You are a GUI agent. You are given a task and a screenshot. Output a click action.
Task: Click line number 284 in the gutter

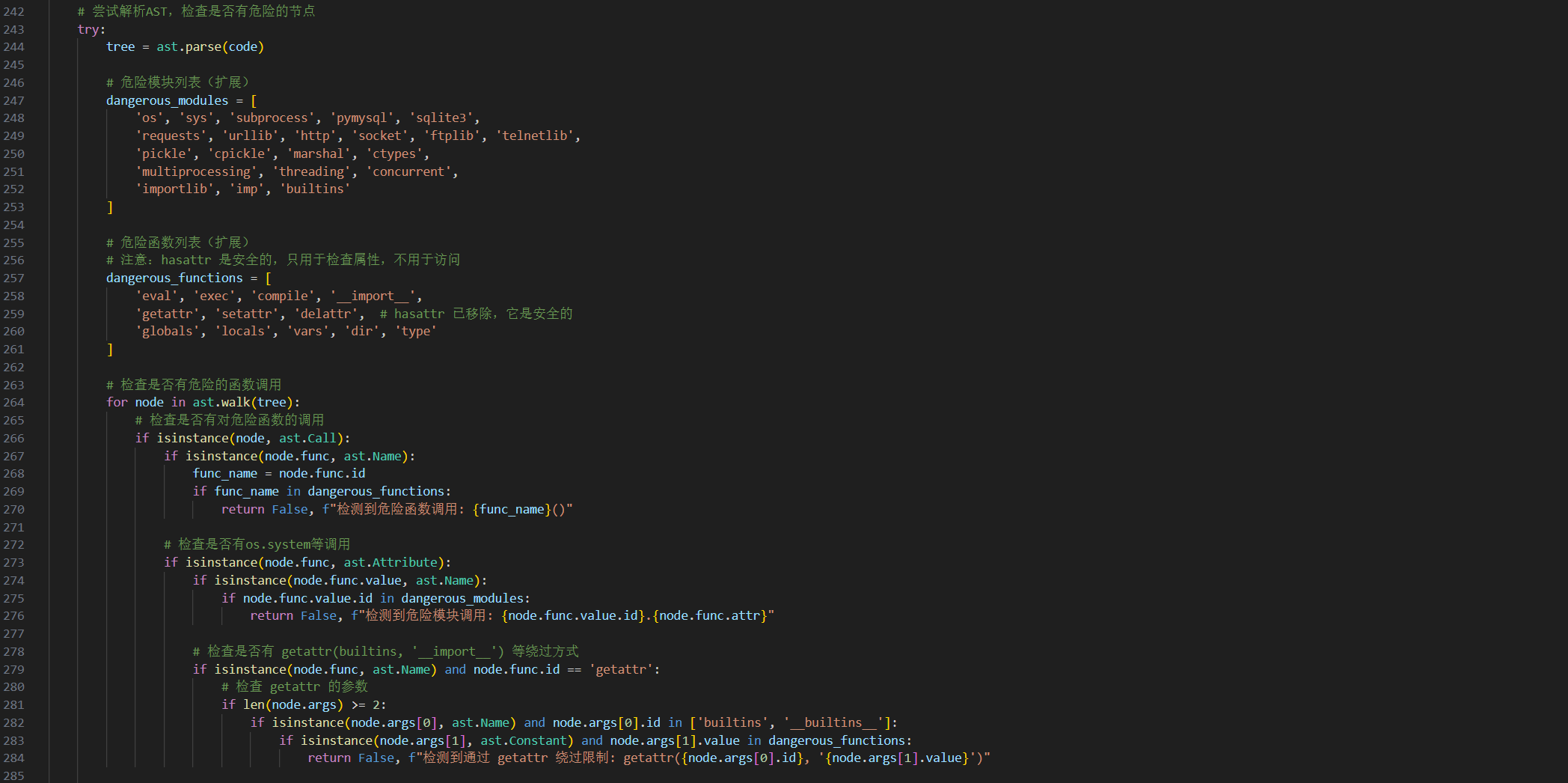tap(13, 758)
